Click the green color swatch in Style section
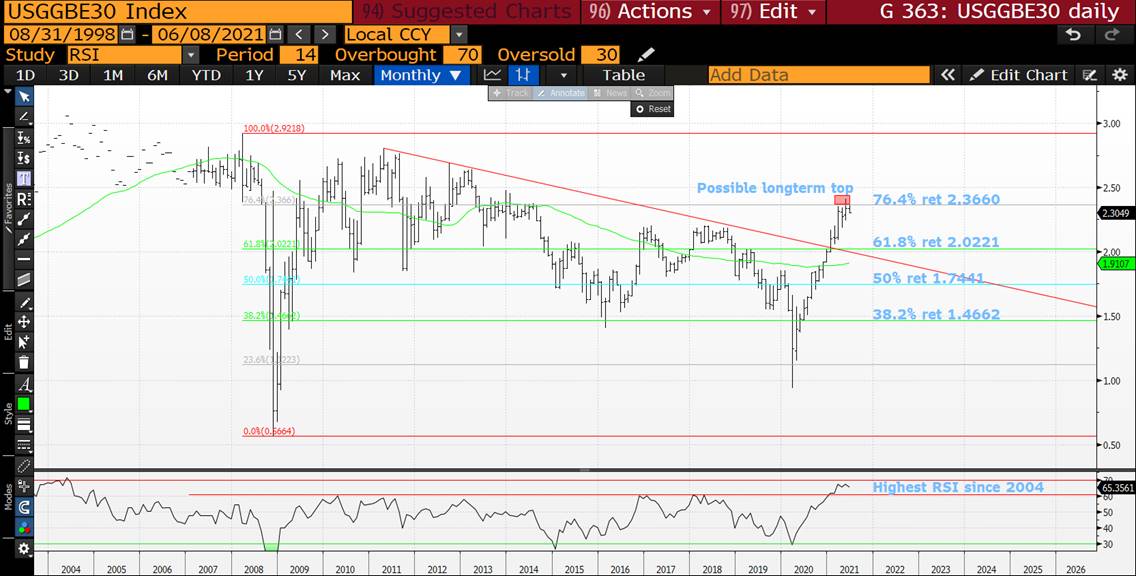This screenshot has width=1136, height=576. tap(24, 404)
